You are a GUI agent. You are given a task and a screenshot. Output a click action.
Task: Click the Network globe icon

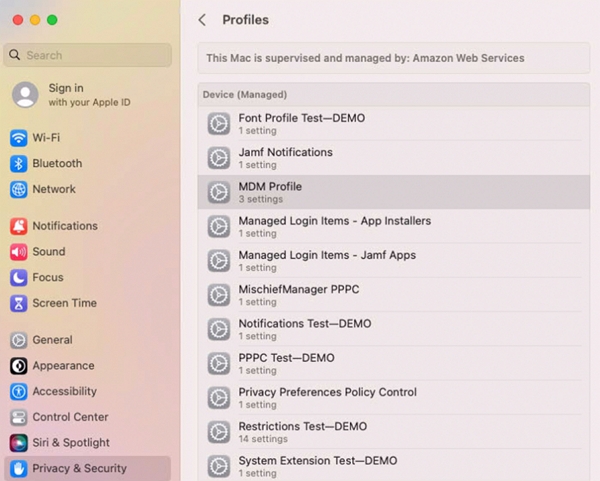pos(18,189)
